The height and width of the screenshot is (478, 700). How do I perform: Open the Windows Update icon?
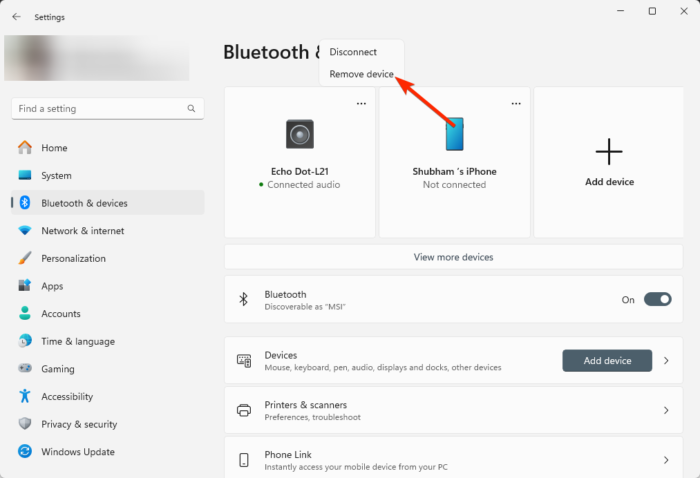[25, 452]
